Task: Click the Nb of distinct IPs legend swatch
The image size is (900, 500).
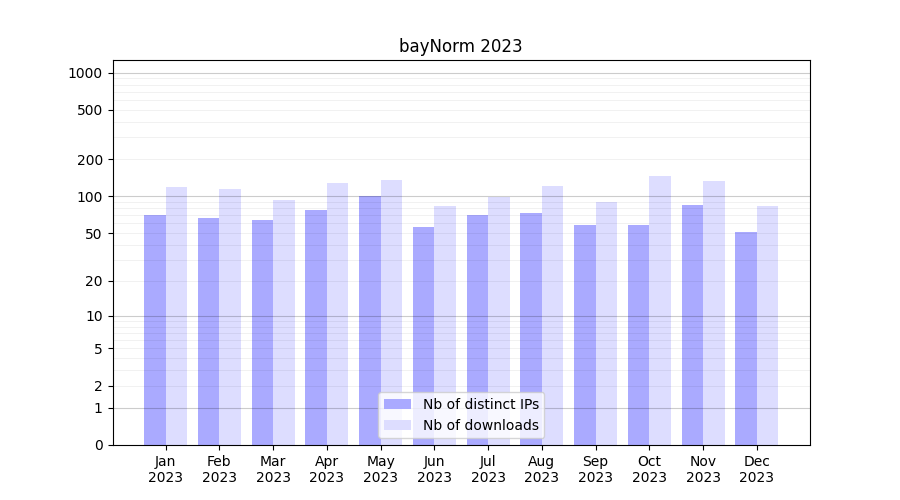Action: point(397,404)
